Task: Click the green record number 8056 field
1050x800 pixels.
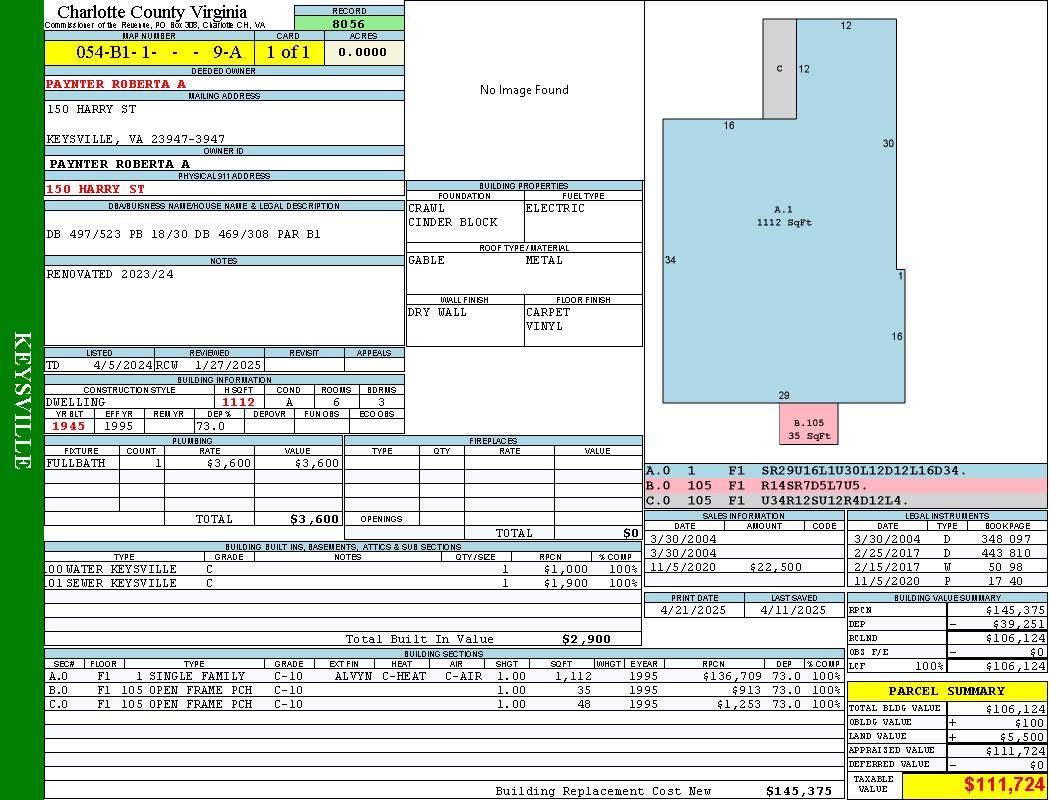Action: [349, 23]
